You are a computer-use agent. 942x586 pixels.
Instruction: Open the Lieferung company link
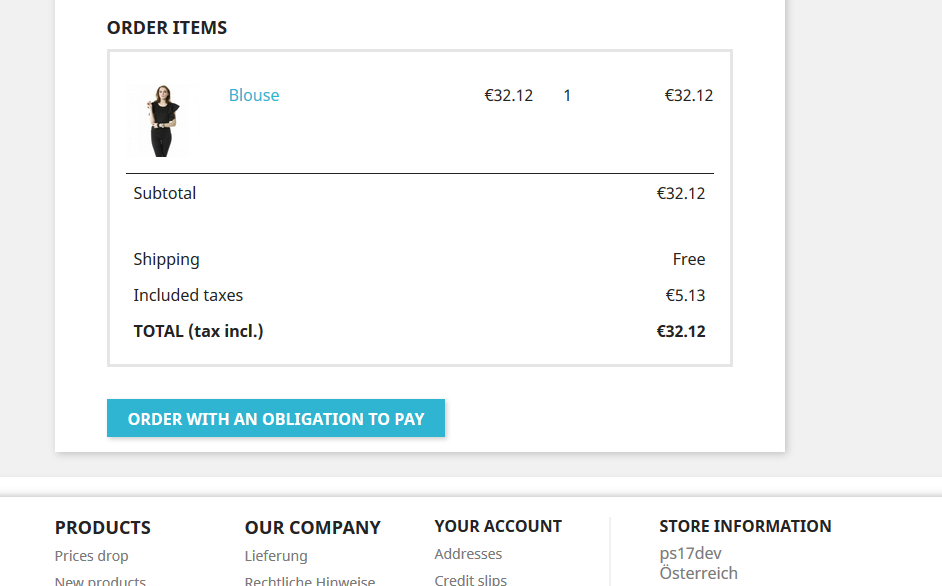coord(276,556)
